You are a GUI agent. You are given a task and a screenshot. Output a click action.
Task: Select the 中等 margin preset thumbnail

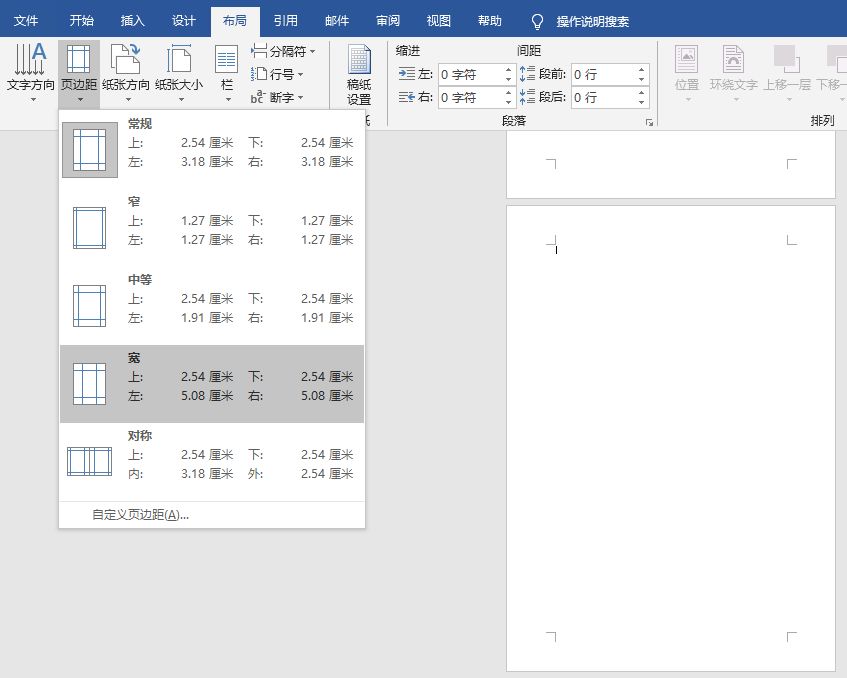[x=89, y=299]
